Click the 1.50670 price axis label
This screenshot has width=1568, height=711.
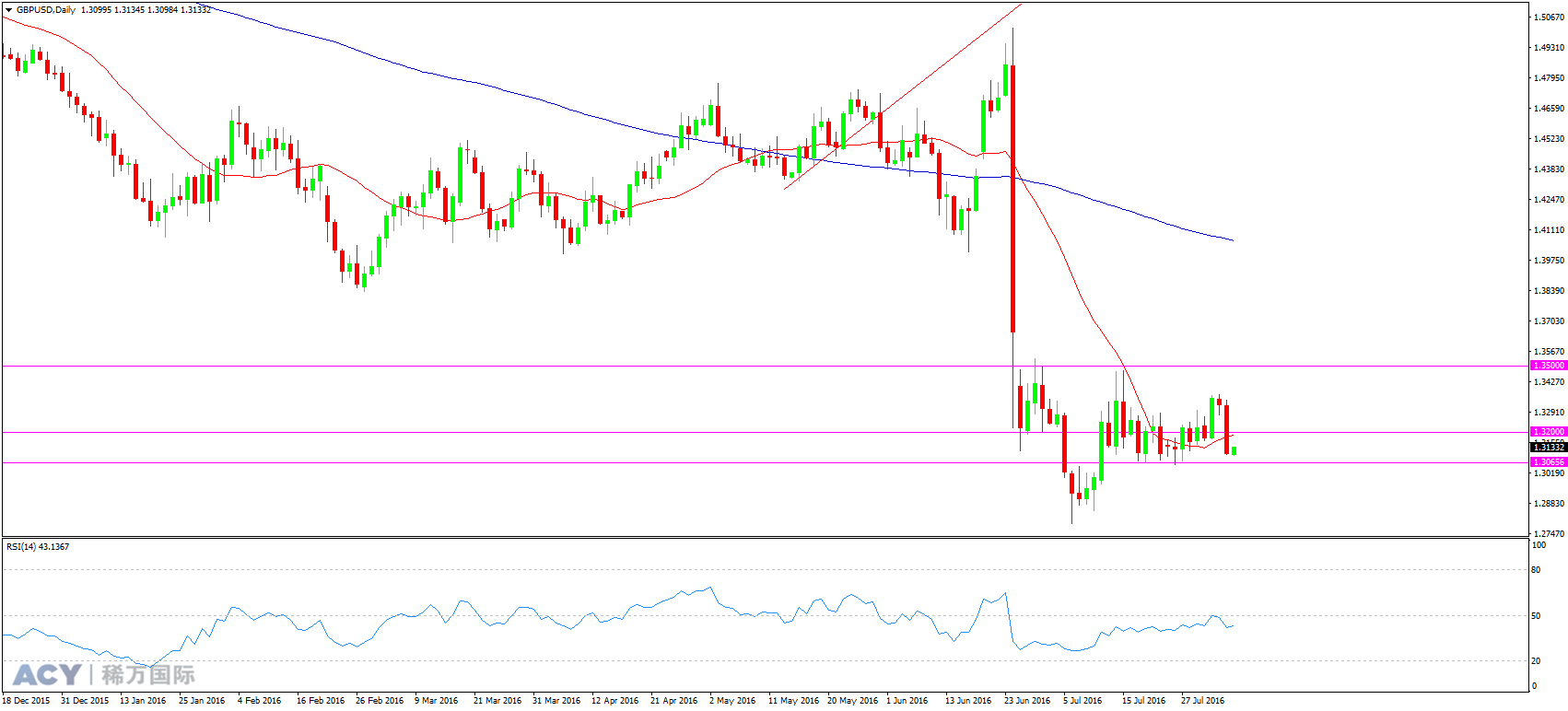click(x=1550, y=17)
